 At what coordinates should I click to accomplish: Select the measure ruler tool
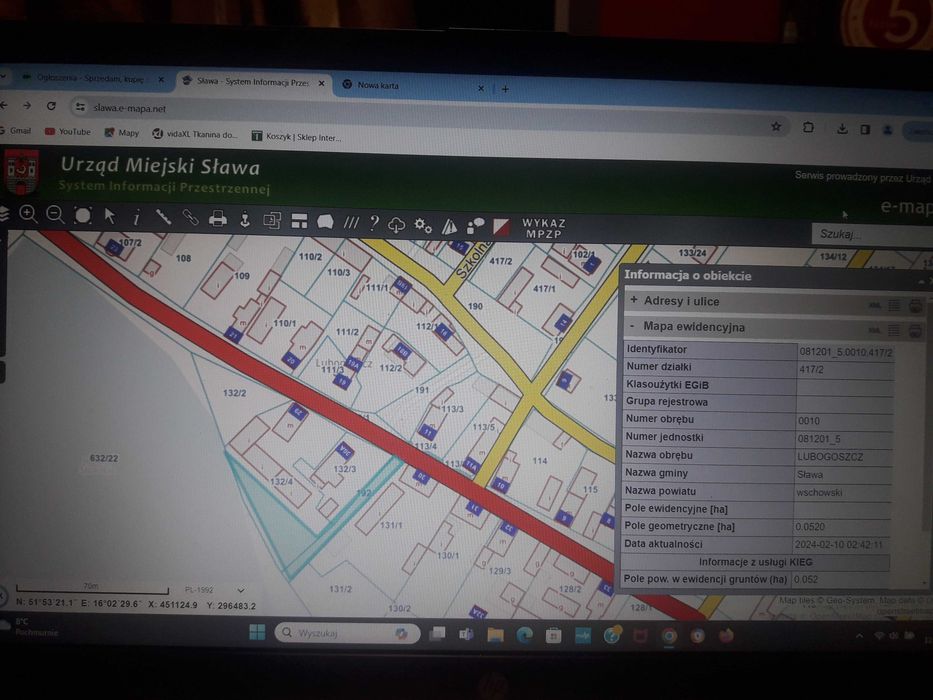tap(163, 217)
